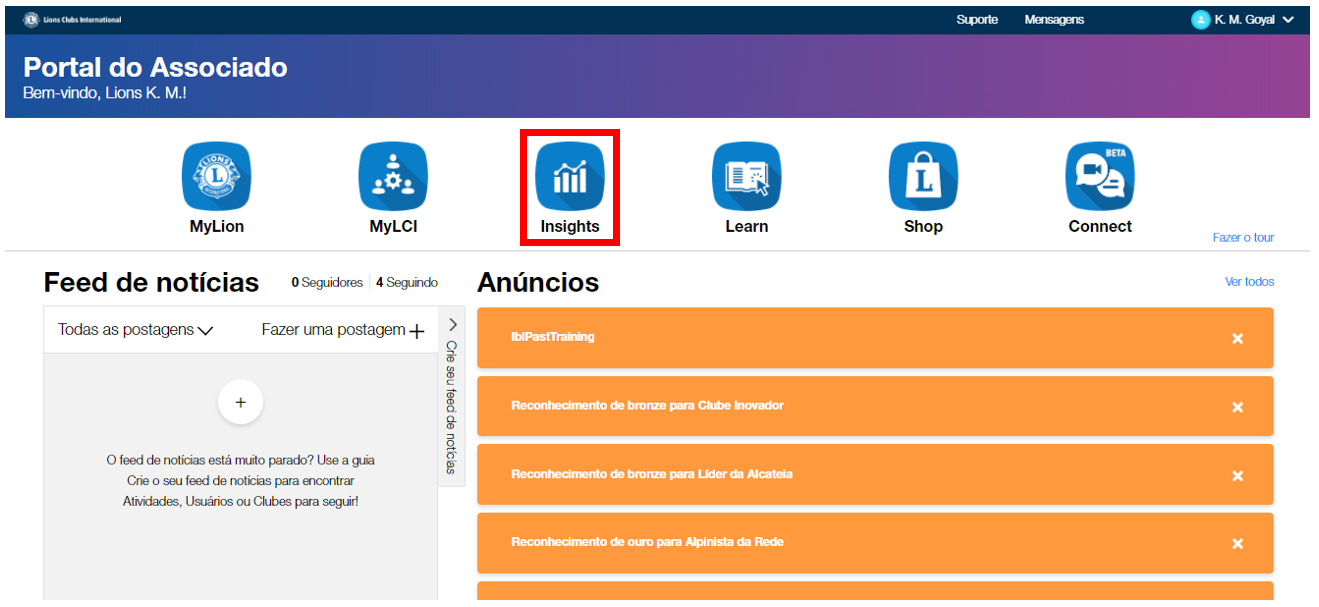Open the Mensagens menu item
Viewport: 1319px width, 607px height.
pyautogui.click(x=1054, y=20)
